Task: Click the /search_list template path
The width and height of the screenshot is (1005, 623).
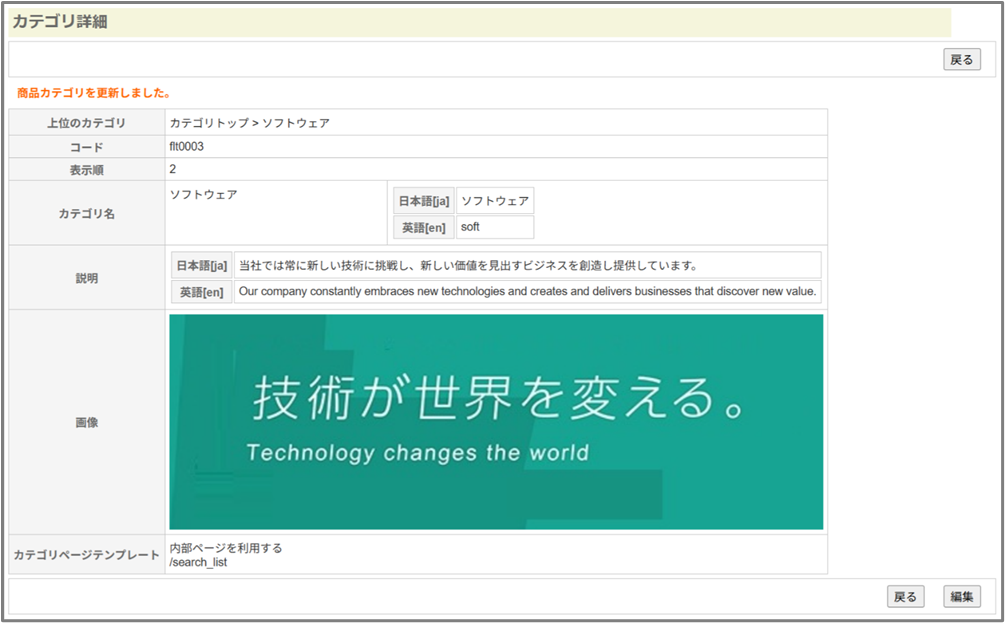Action: [198, 562]
